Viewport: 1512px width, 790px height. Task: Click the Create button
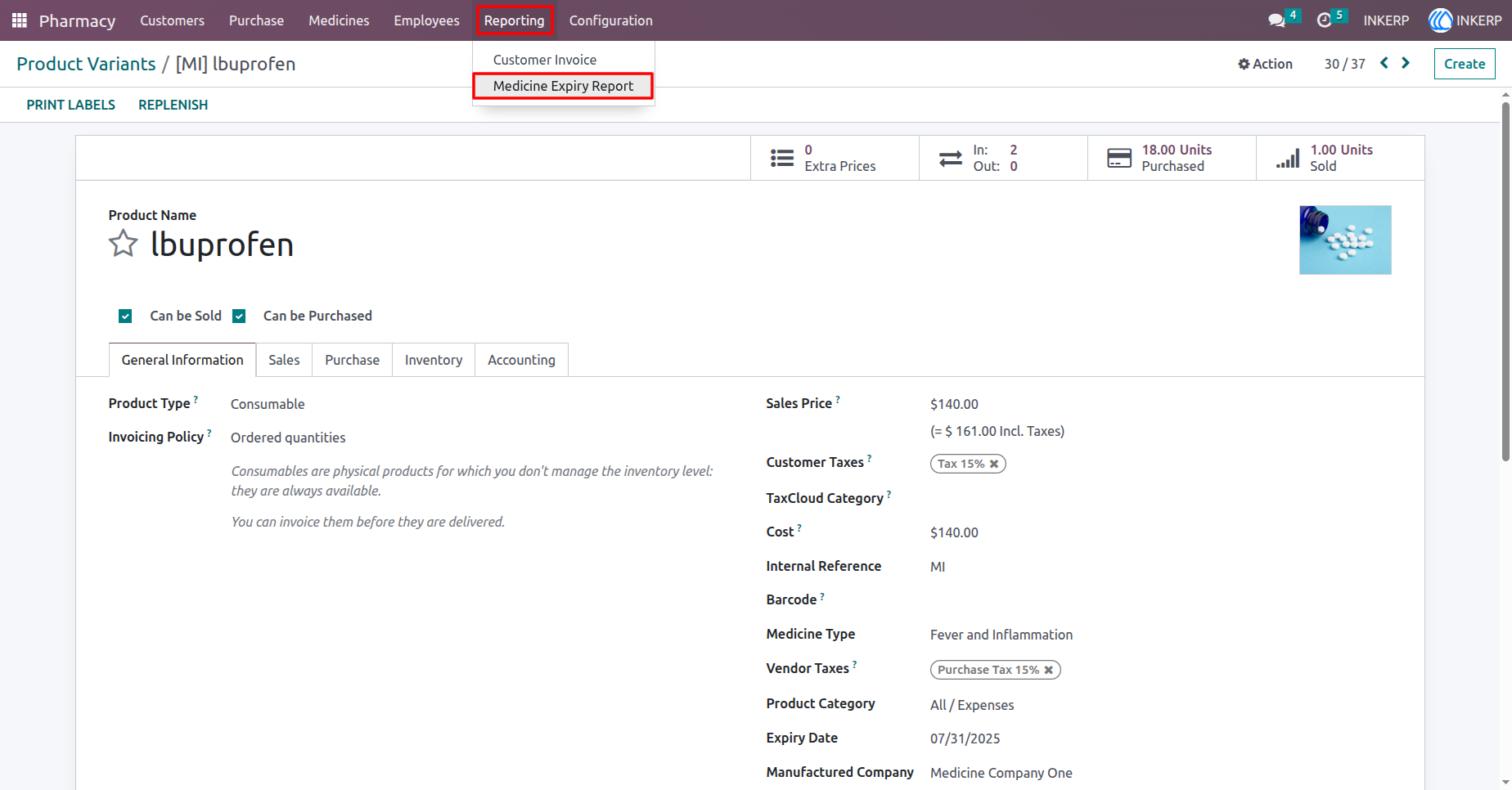1464,64
